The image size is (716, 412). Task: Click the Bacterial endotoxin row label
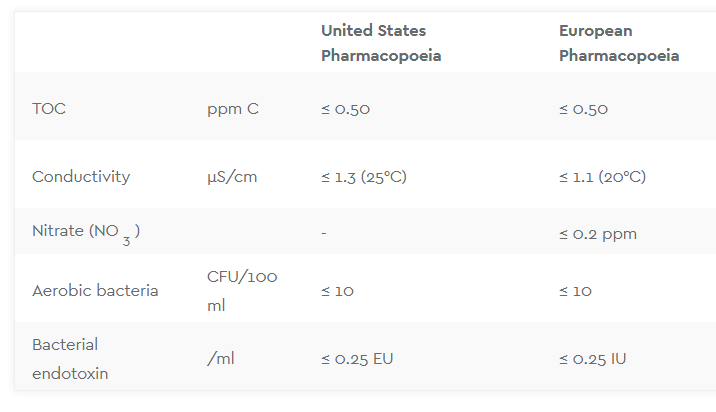[70, 359]
